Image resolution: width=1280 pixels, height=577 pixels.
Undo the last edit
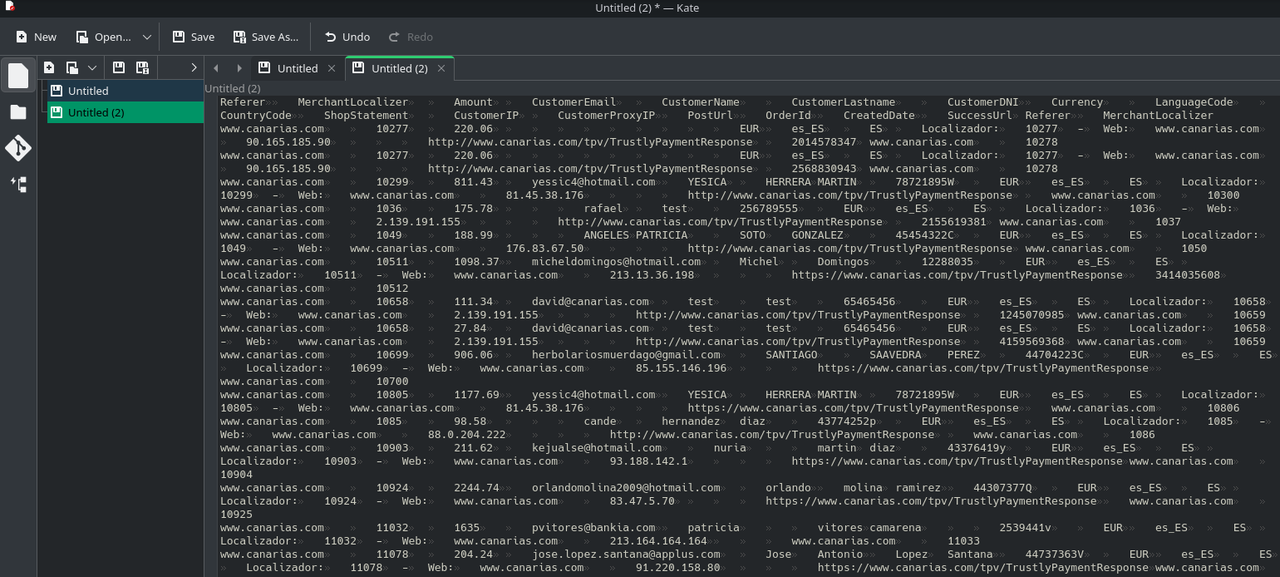pos(346,37)
